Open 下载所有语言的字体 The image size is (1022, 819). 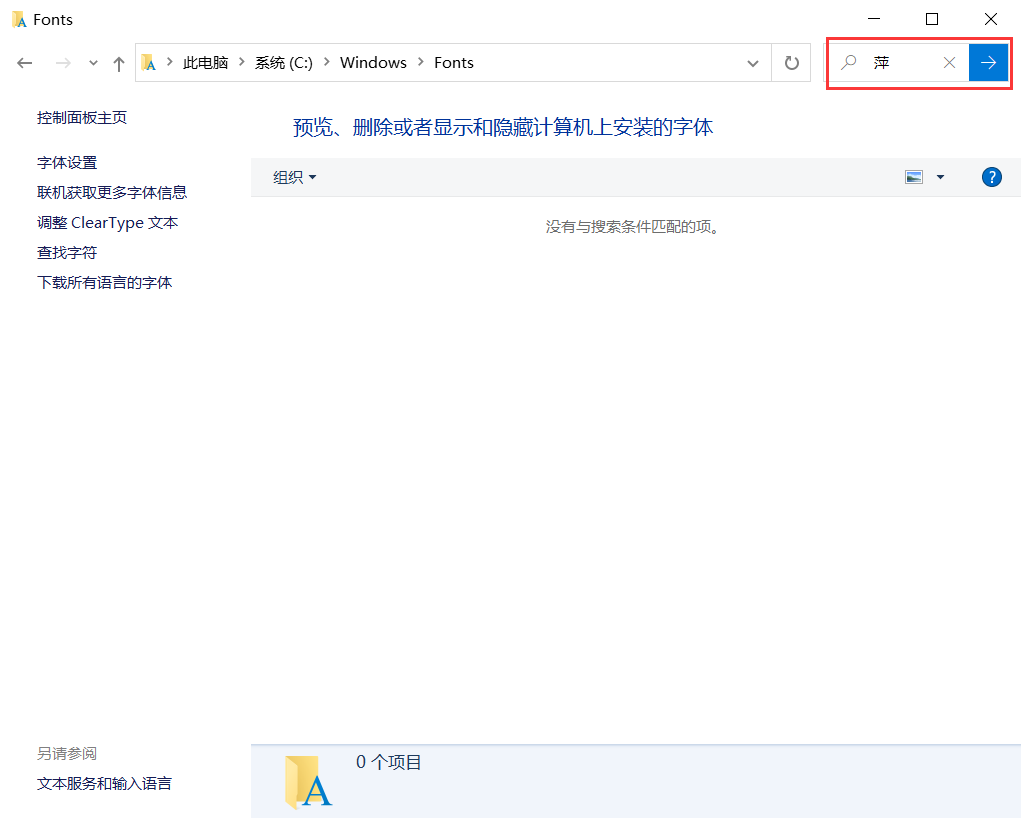click(x=104, y=282)
